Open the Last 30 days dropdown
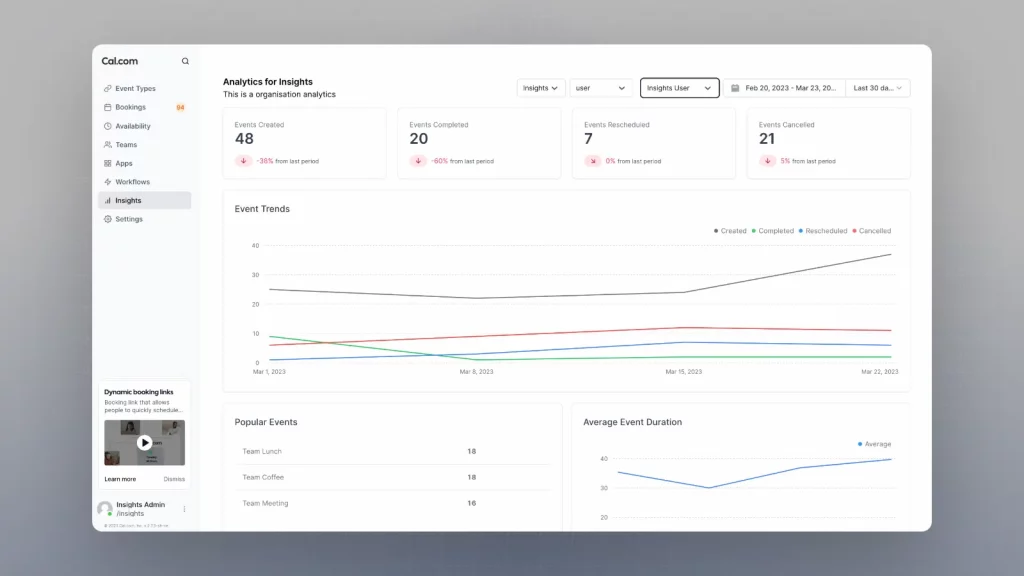Screen dimensions: 1024x576 (878, 87)
